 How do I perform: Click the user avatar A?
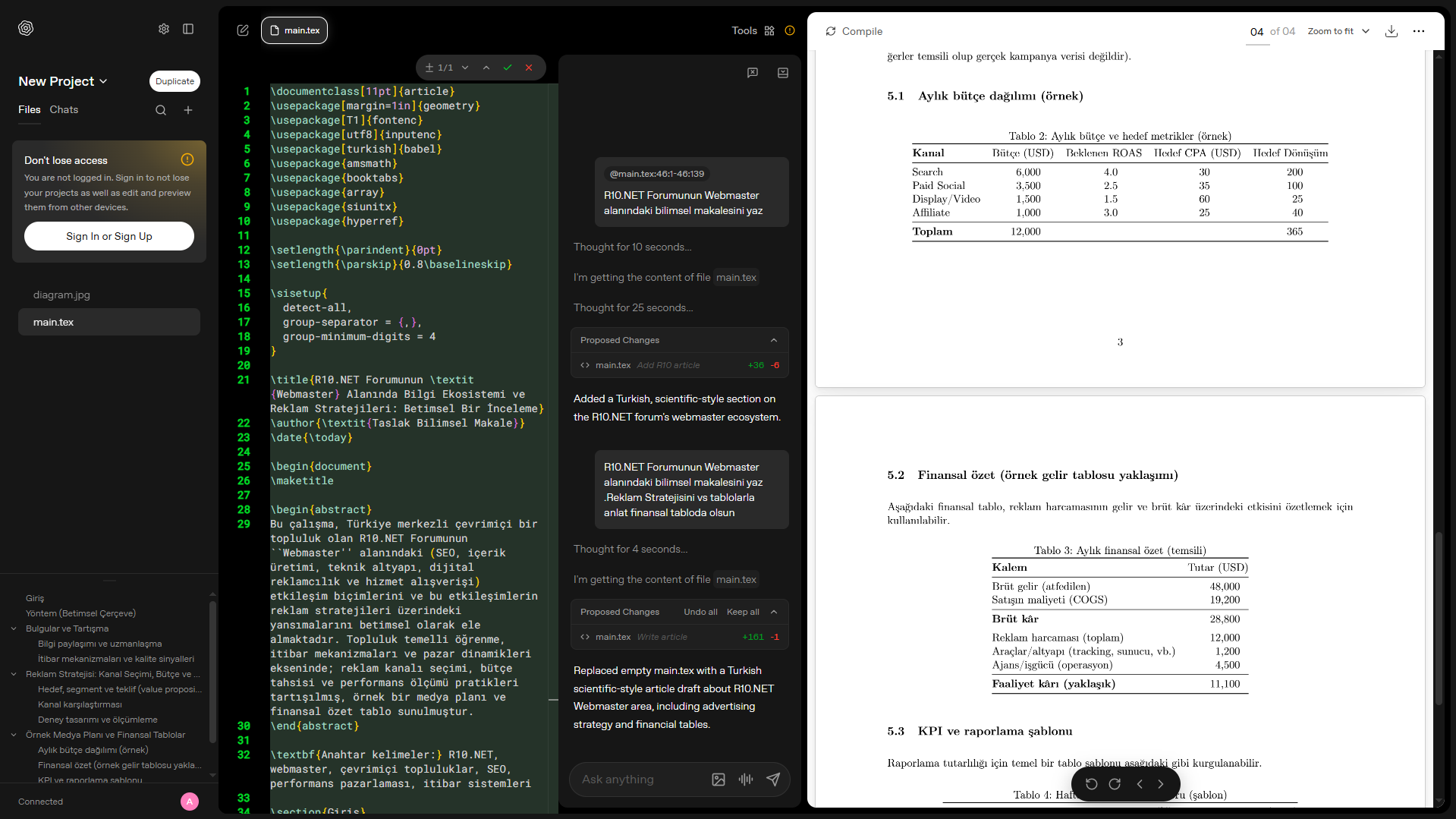tap(190, 802)
